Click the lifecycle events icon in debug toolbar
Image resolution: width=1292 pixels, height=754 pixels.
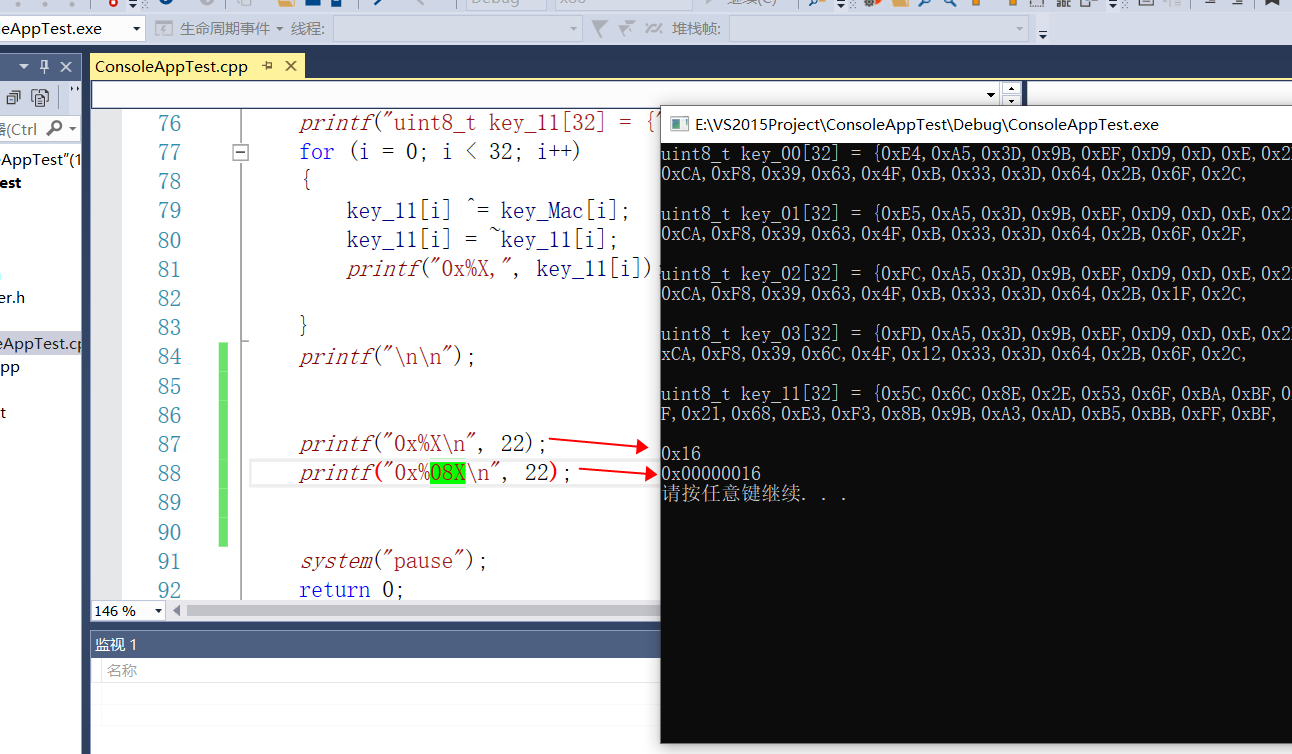(x=163, y=29)
